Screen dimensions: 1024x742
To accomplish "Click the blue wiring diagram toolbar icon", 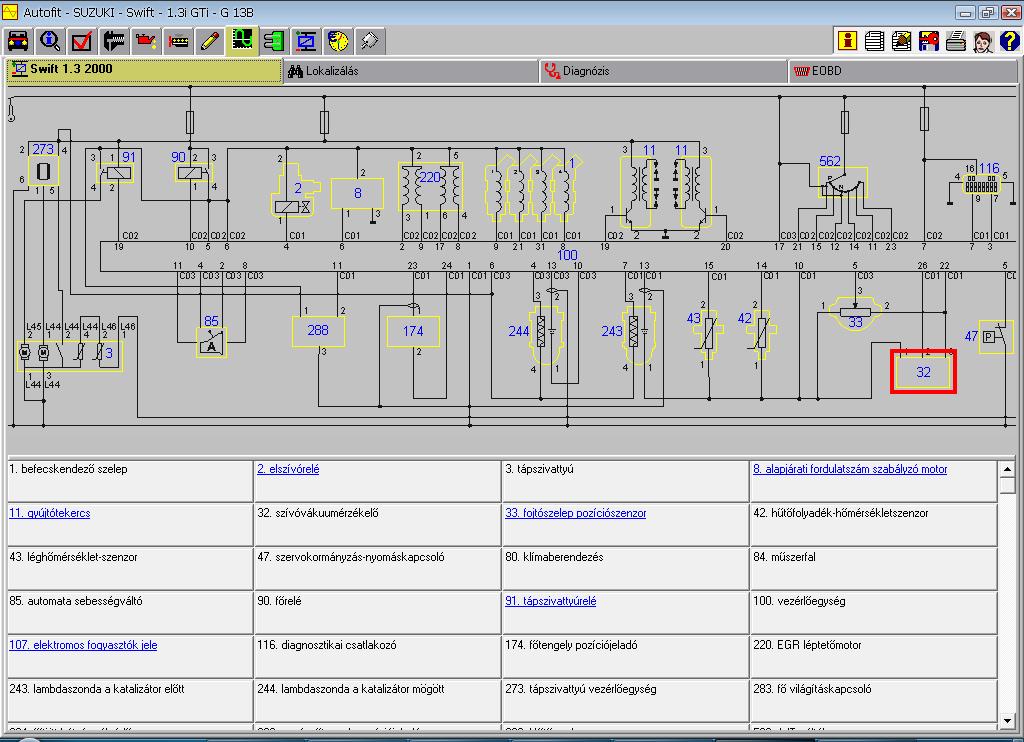I will [x=306, y=41].
